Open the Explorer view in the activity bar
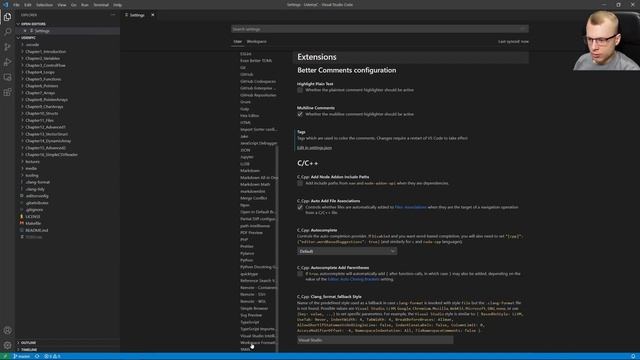640x360 pixels. 7,17
